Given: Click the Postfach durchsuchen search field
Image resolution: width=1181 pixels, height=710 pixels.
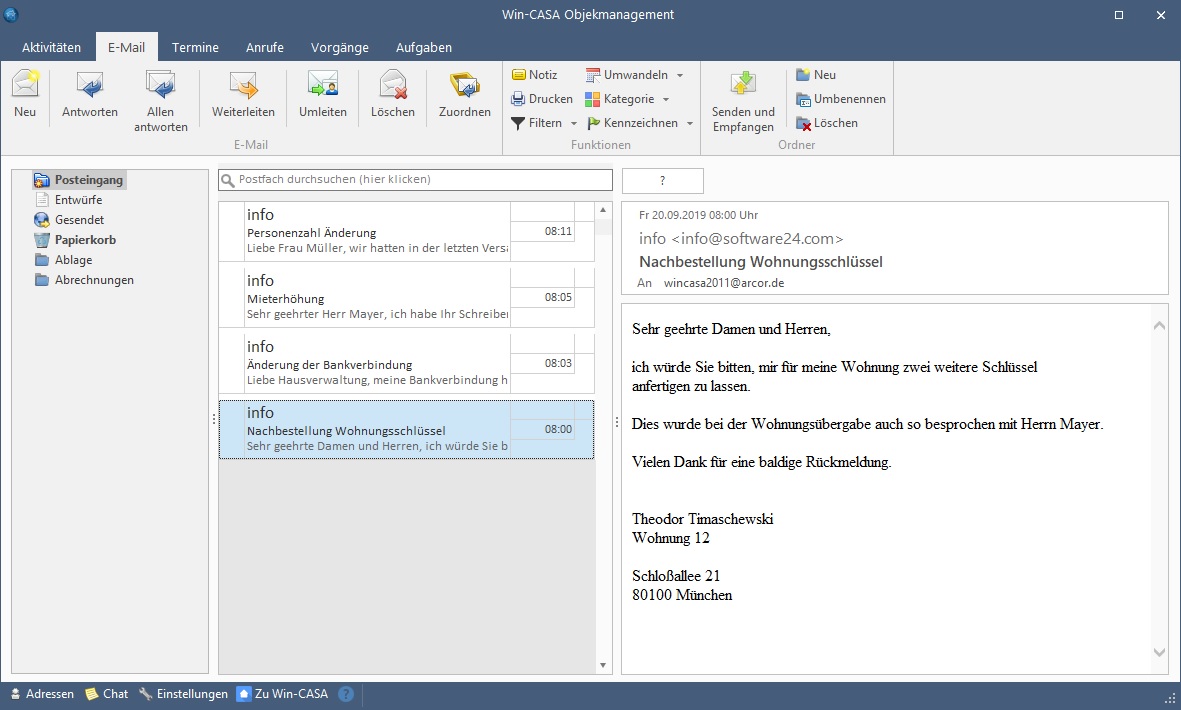Looking at the screenshot, I should click(415, 179).
